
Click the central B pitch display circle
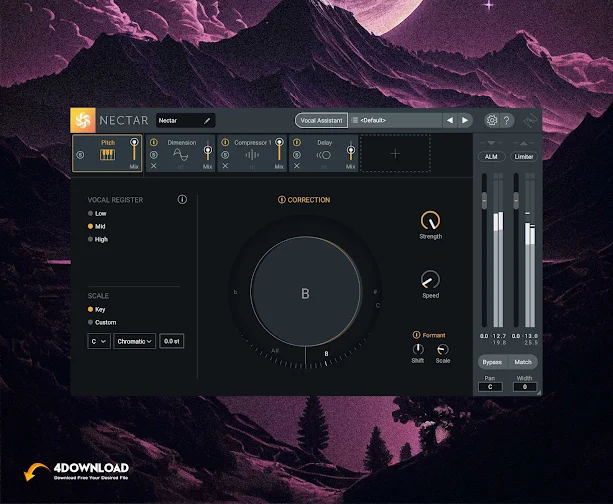click(x=305, y=292)
